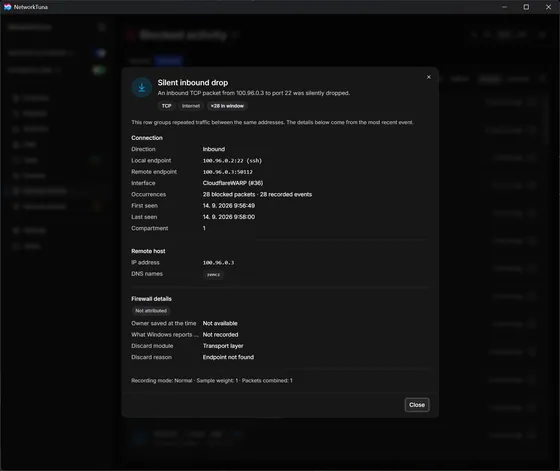Click the Endpoint not found discard reason

tap(228, 357)
